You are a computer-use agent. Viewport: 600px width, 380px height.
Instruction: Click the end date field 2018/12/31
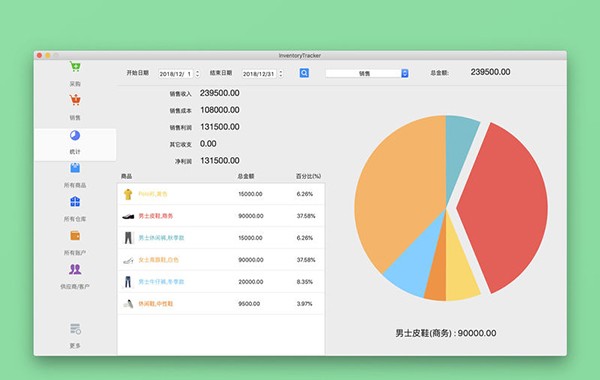tap(259, 73)
